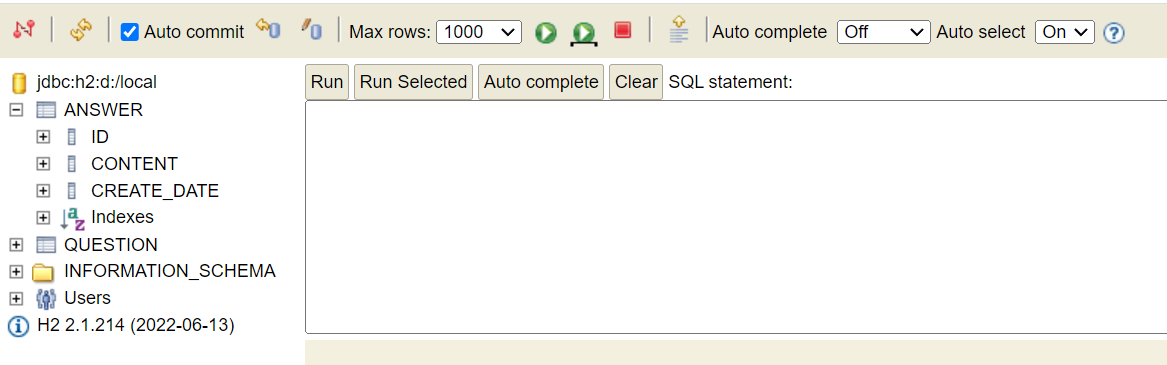Image resolution: width=1167 pixels, height=365 pixels.
Task: Expand the QUESTION table node
Action: [x=16, y=244]
